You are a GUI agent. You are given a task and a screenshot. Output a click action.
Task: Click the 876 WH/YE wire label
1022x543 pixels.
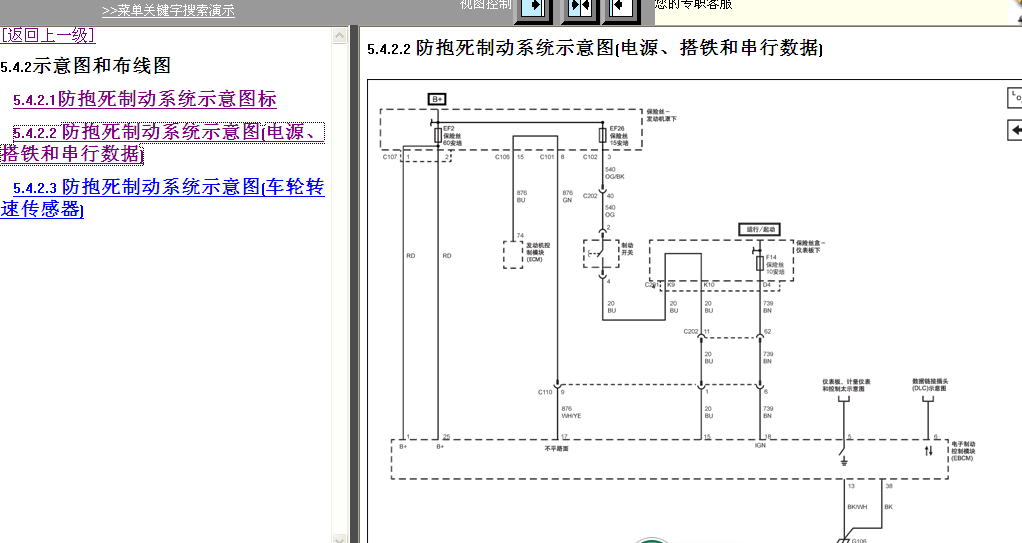tap(572, 412)
